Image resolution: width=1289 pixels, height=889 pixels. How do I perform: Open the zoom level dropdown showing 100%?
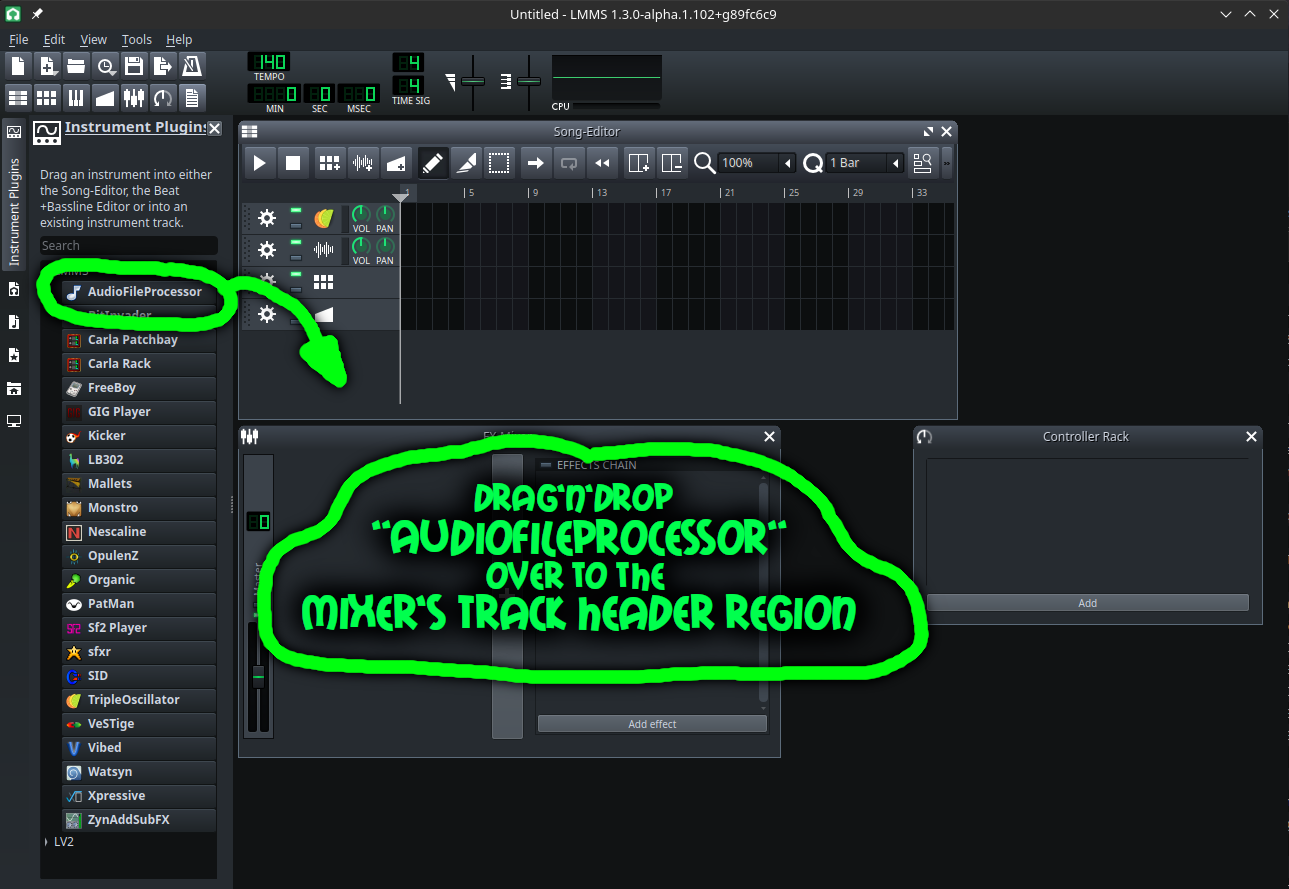[x=756, y=162]
